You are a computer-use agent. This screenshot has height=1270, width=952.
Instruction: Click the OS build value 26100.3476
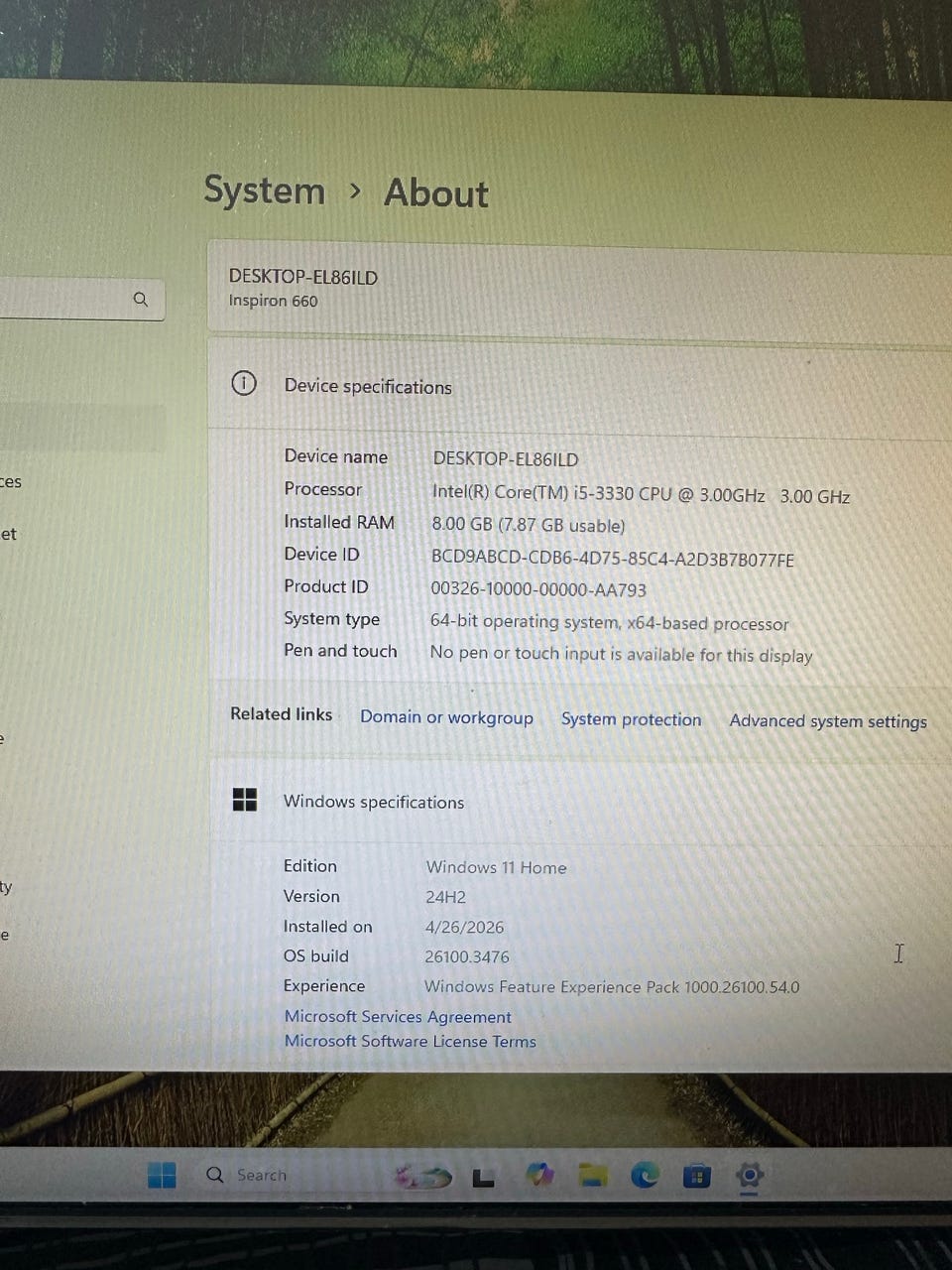467,956
